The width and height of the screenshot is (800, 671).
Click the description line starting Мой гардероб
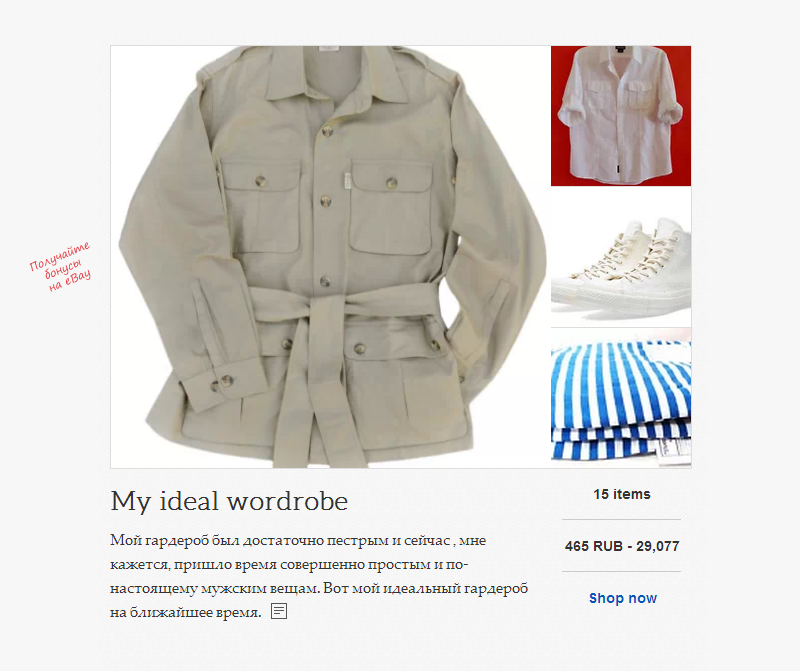298,540
